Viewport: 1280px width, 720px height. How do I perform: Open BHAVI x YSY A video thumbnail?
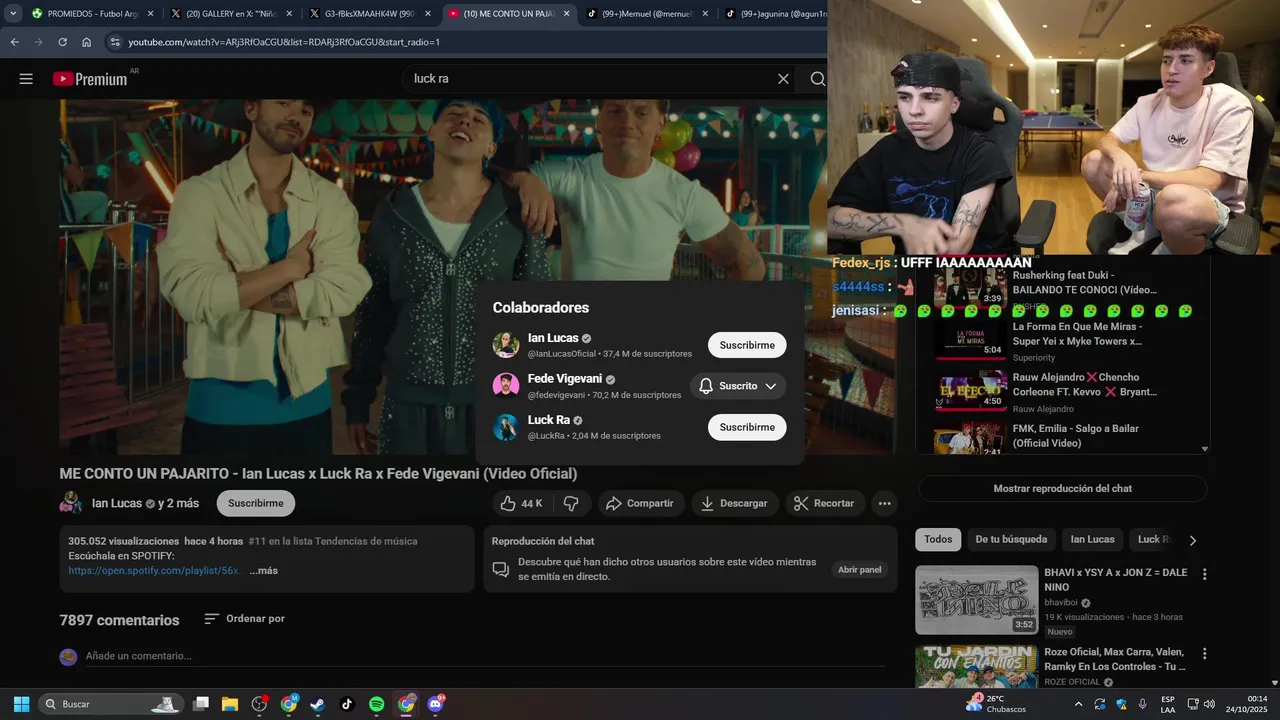(x=976, y=600)
